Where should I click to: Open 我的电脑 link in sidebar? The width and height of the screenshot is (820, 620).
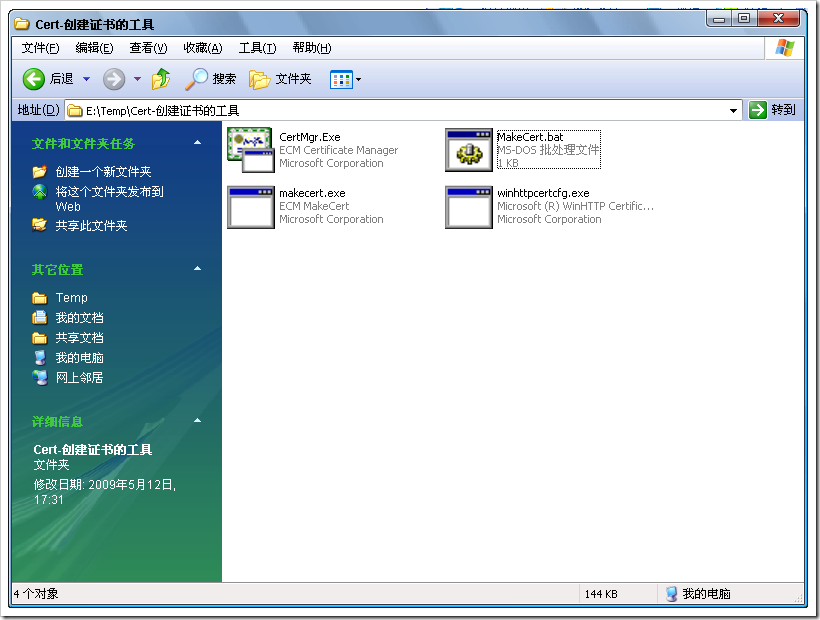(x=79, y=358)
